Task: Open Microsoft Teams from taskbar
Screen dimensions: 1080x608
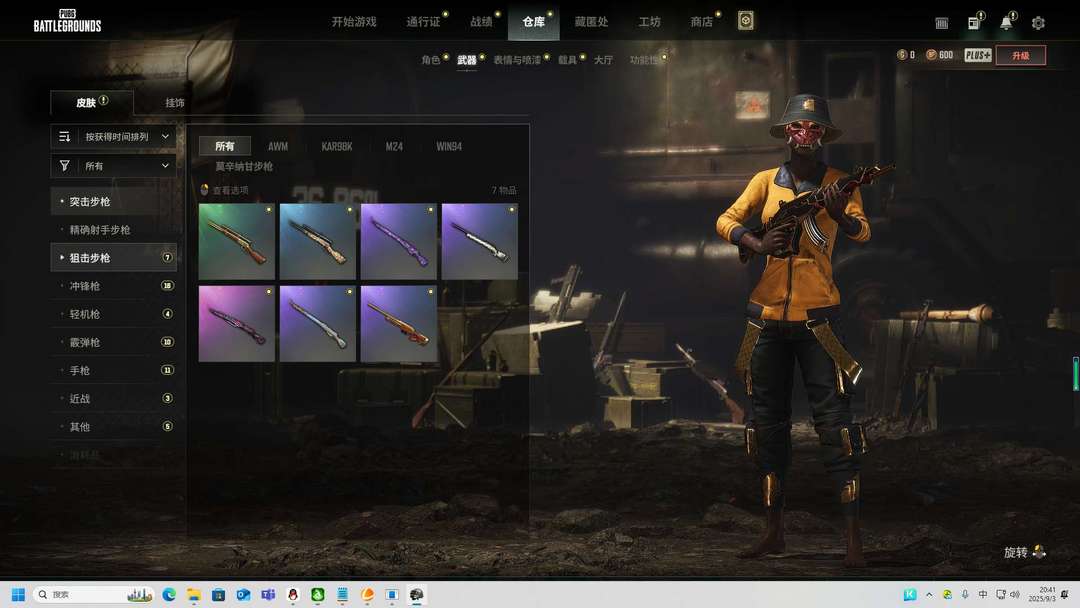Action: pyautogui.click(x=268, y=594)
